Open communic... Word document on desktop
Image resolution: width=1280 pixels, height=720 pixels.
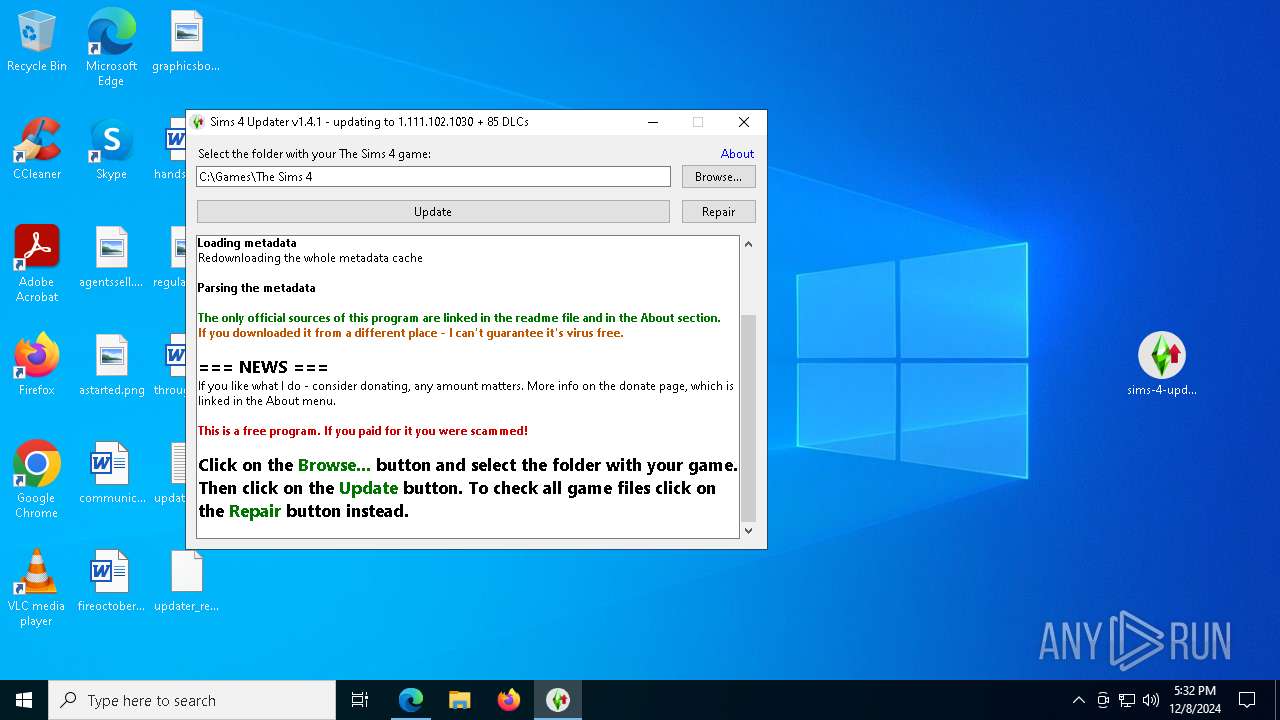(111, 474)
